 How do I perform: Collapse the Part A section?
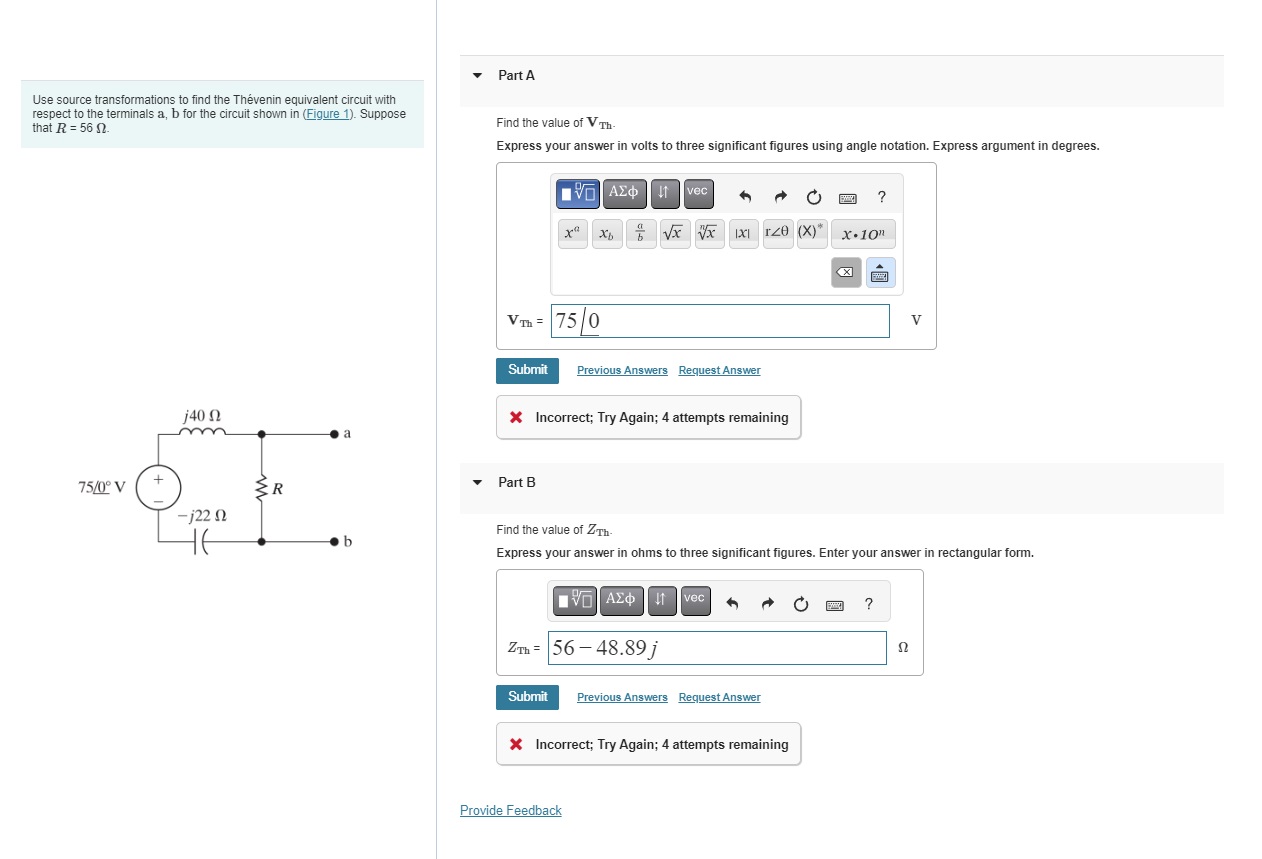click(477, 75)
